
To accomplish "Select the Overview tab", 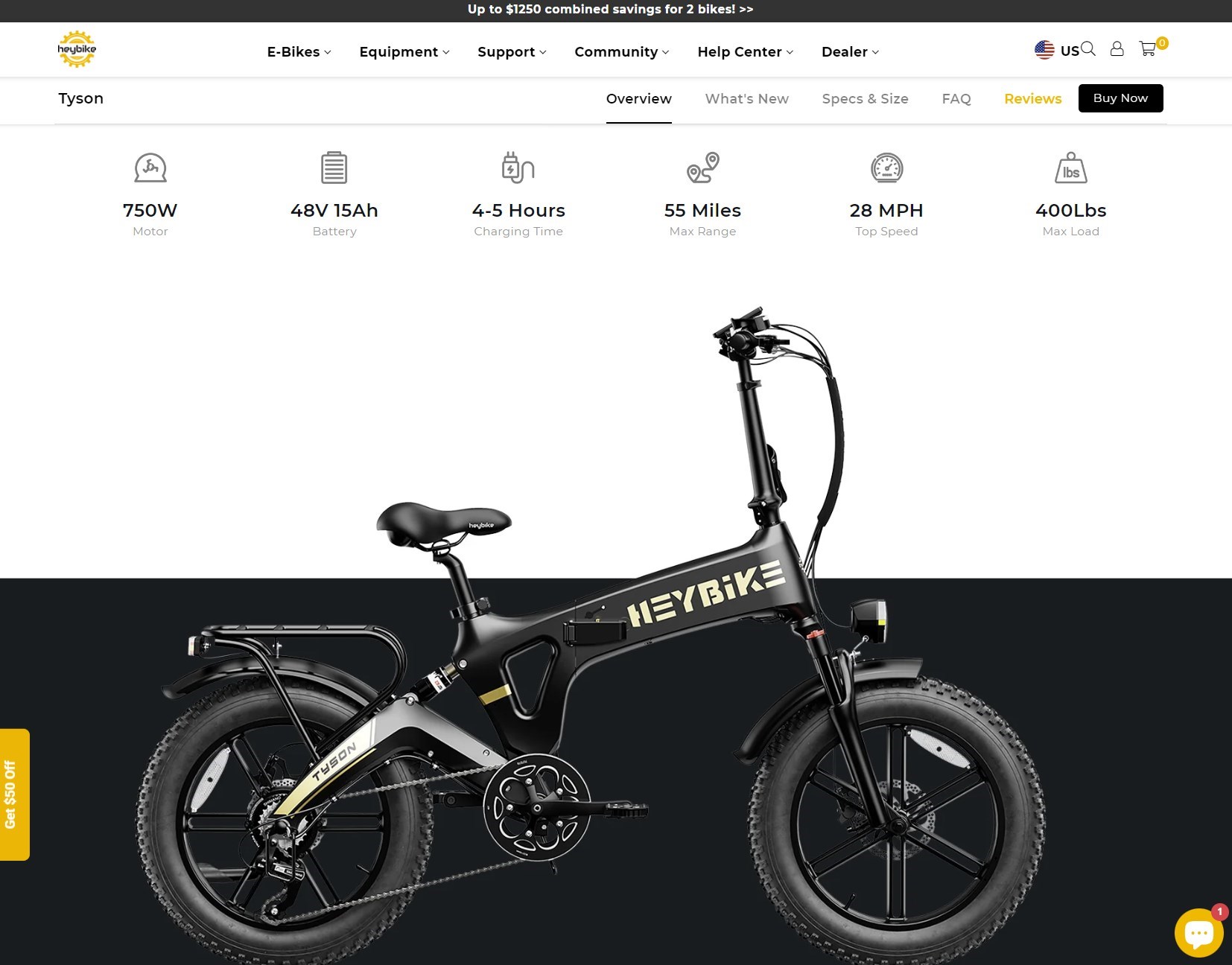I will point(639,98).
